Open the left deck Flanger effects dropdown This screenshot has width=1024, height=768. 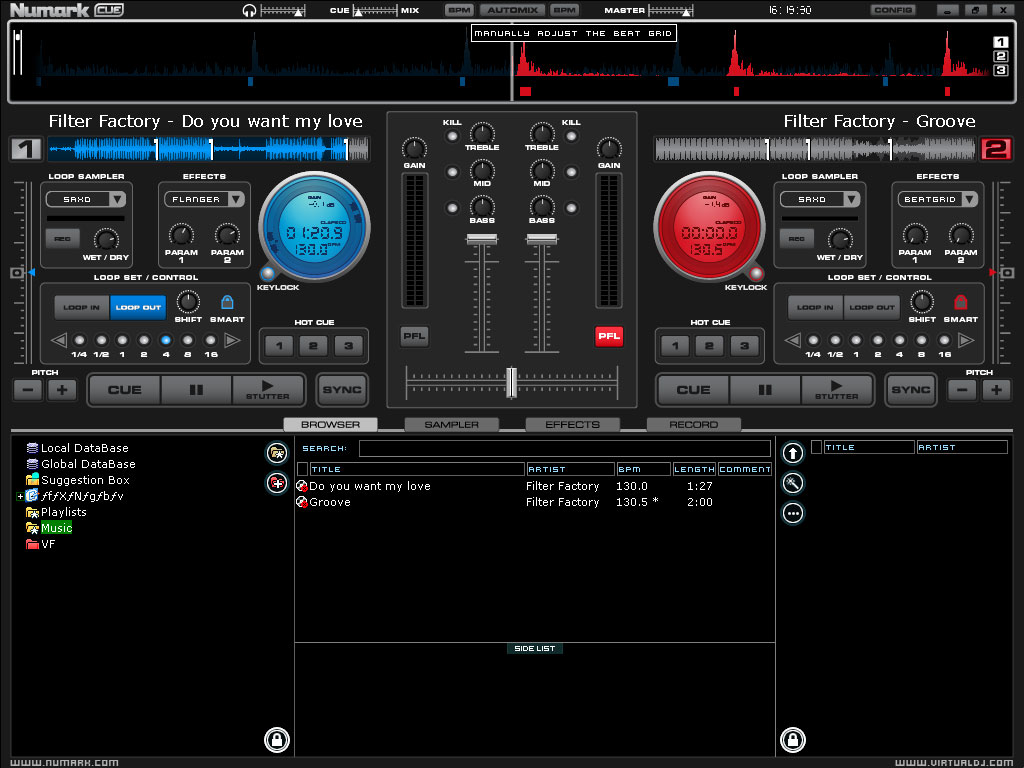click(x=206, y=199)
